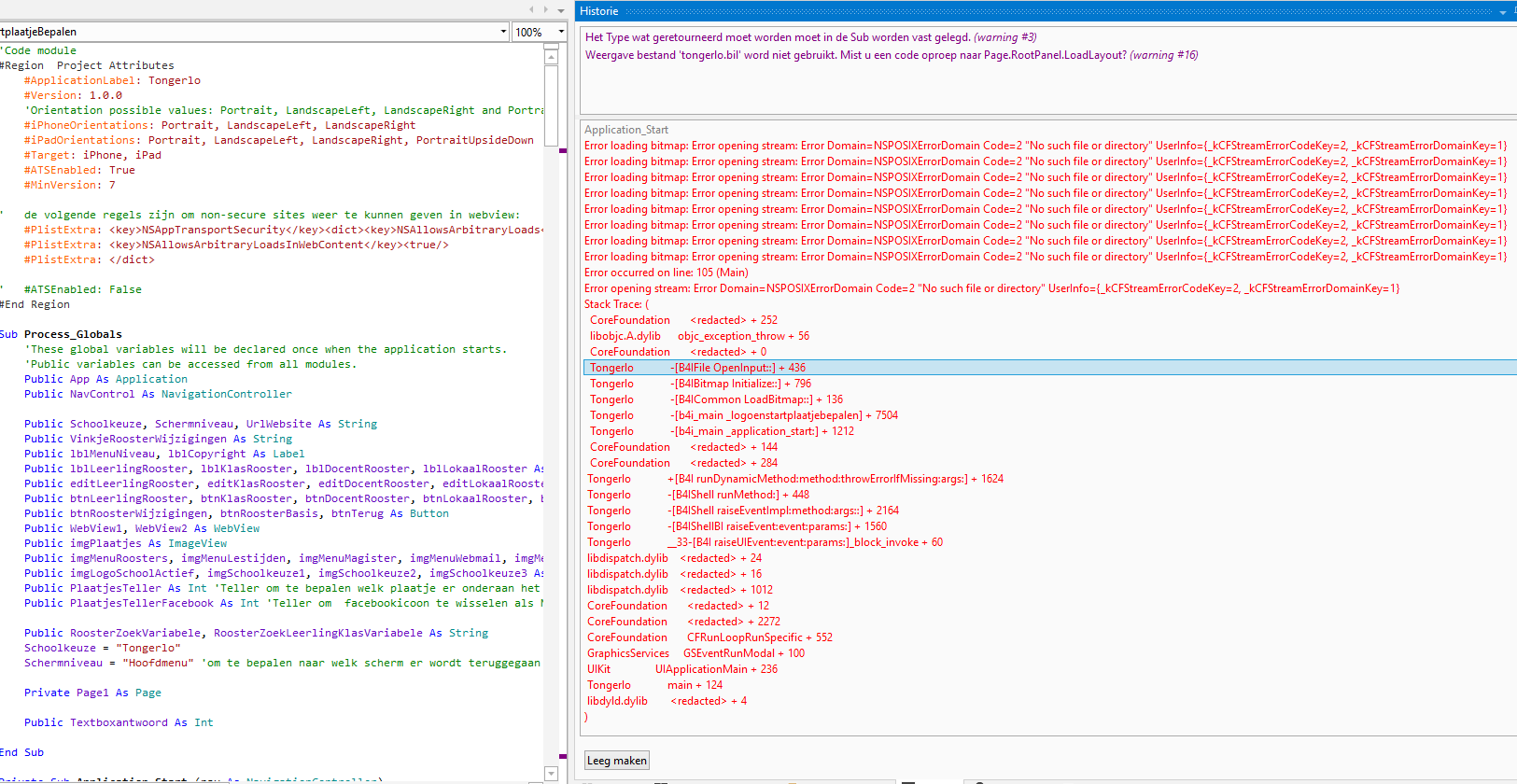Click the Historie panel title
The image size is (1517, 784).
599,11
